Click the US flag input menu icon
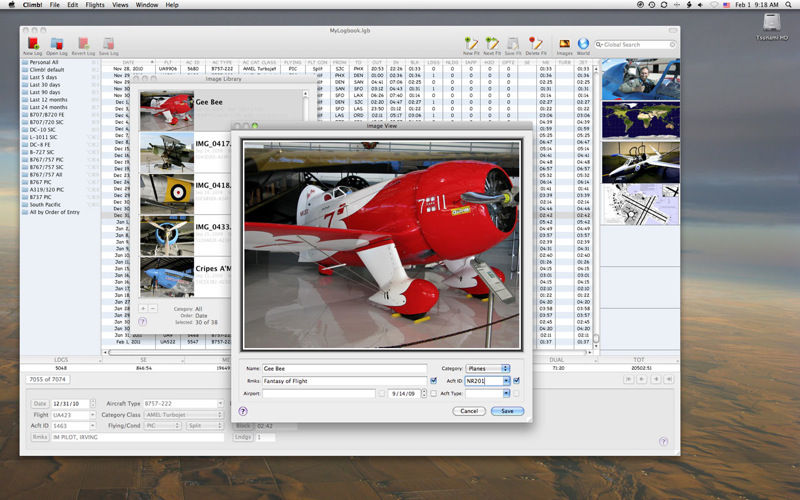 (726, 5)
